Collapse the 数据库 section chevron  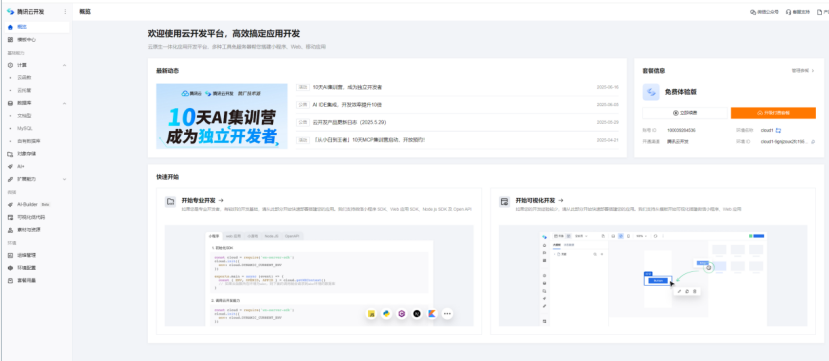(65, 103)
